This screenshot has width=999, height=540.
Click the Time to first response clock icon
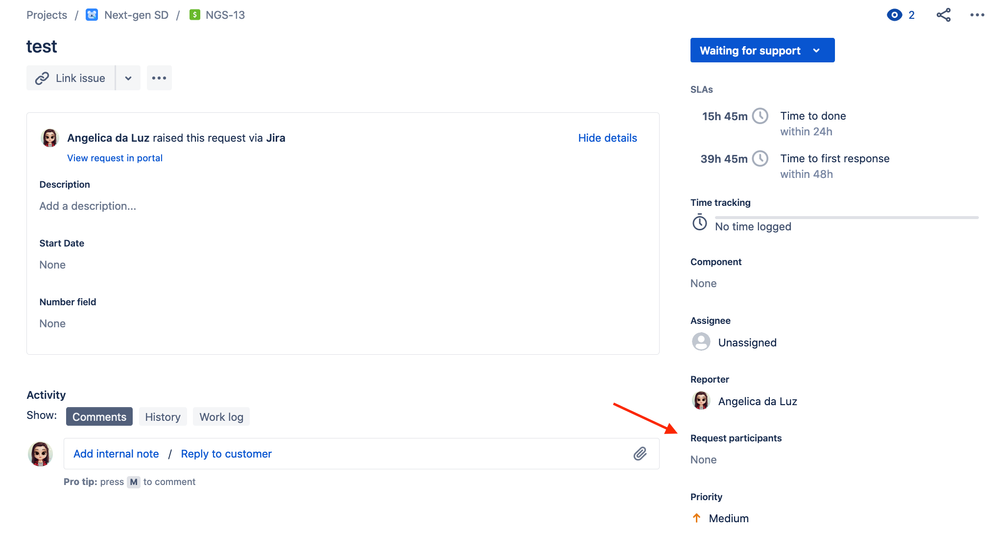point(760,159)
